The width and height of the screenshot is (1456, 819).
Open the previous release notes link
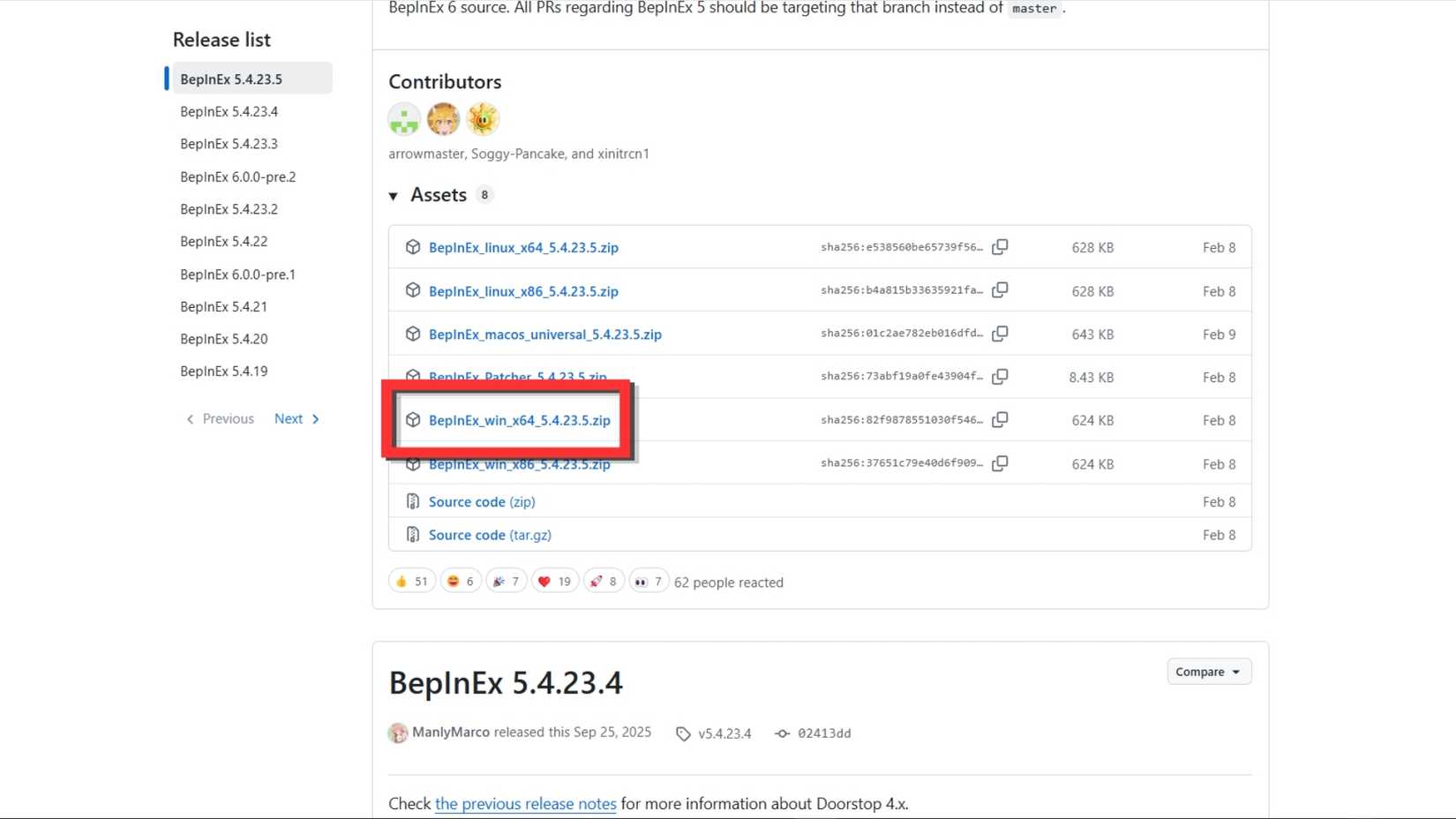526,804
